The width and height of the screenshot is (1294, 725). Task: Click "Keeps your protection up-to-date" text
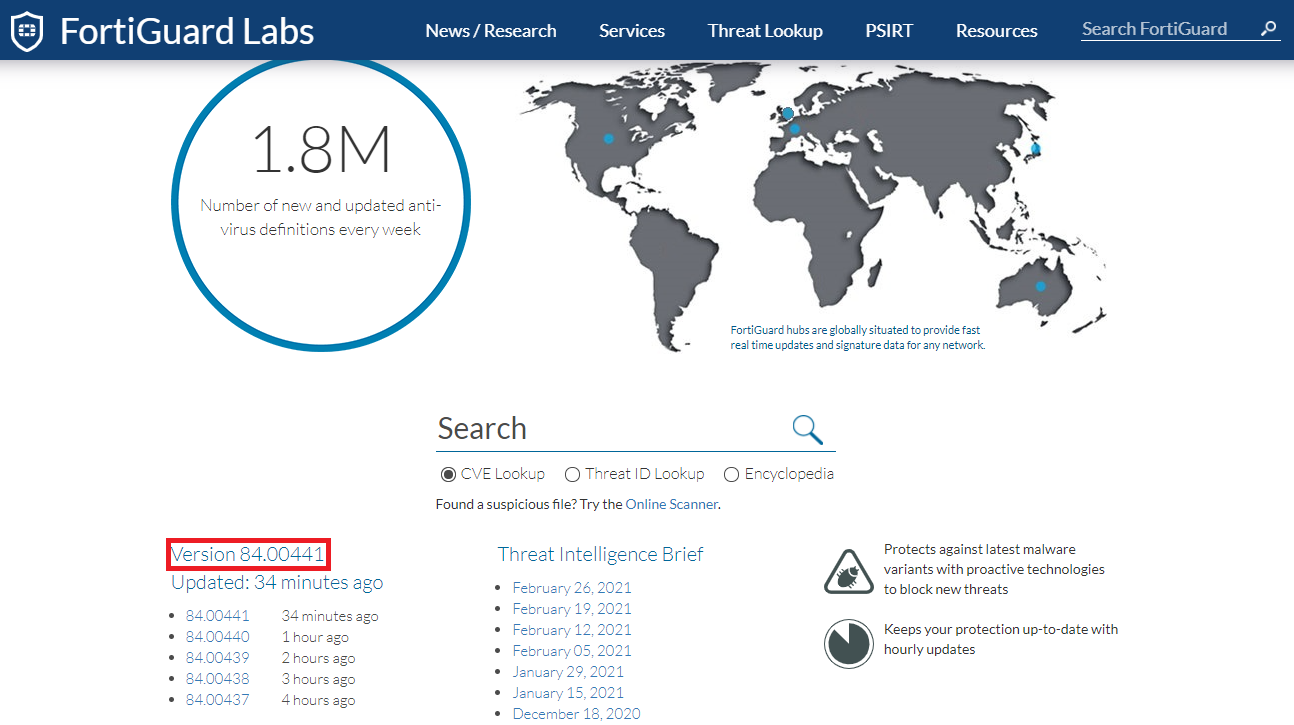tap(1001, 639)
